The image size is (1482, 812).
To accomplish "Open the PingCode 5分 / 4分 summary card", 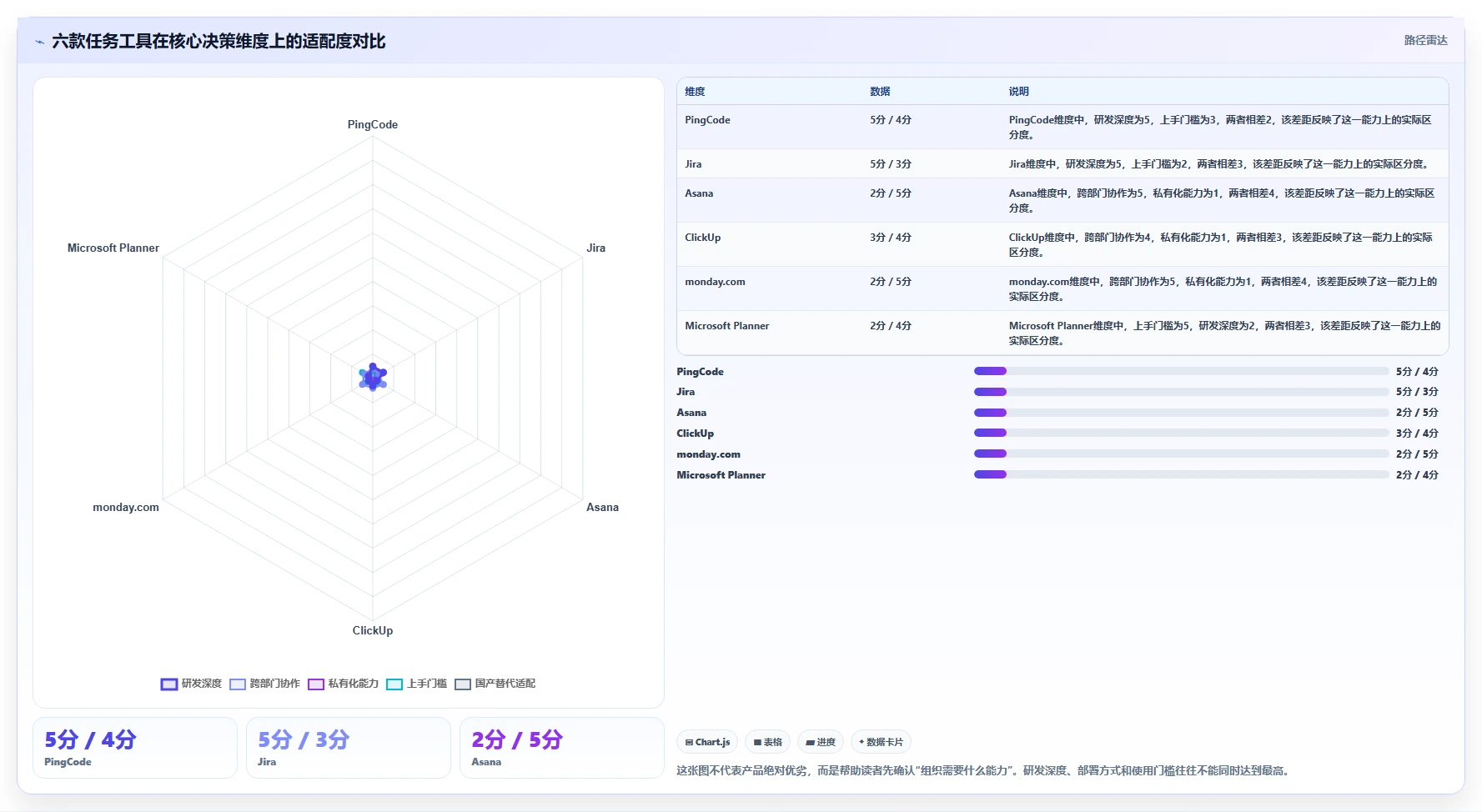I will tap(135, 748).
